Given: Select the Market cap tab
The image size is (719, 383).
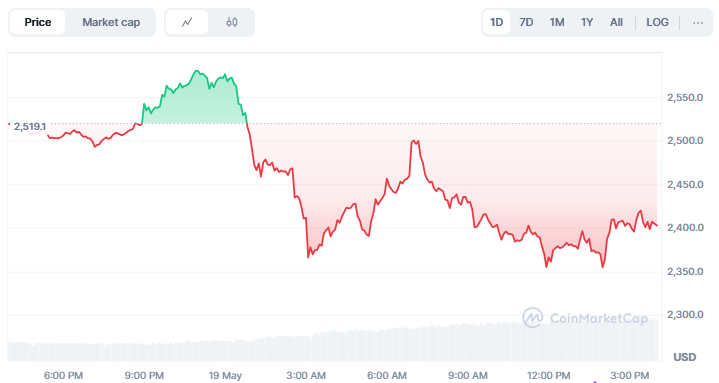Looking at the screenshot, I should (x=111, y=22).
